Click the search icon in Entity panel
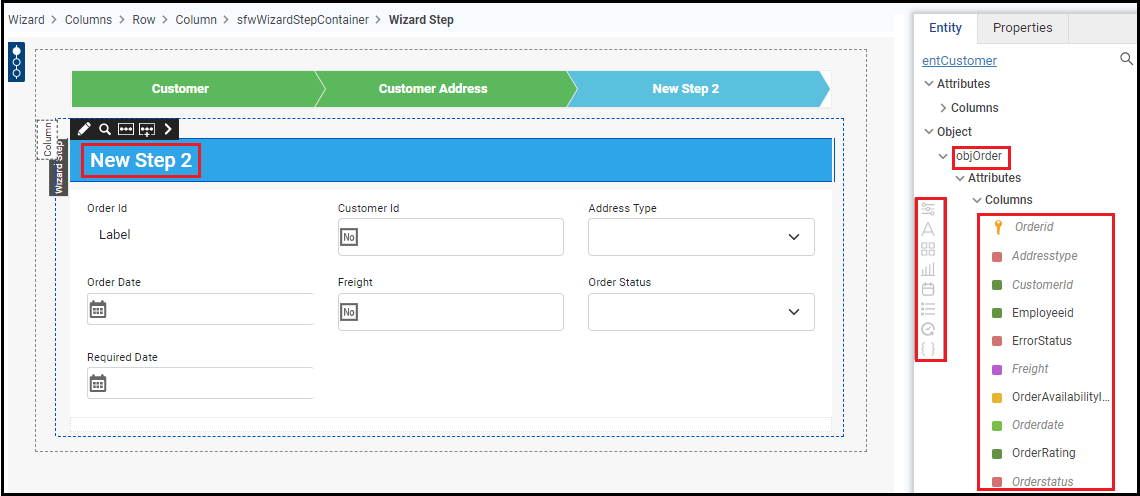1140x496 pixels. pos(1126,60)
